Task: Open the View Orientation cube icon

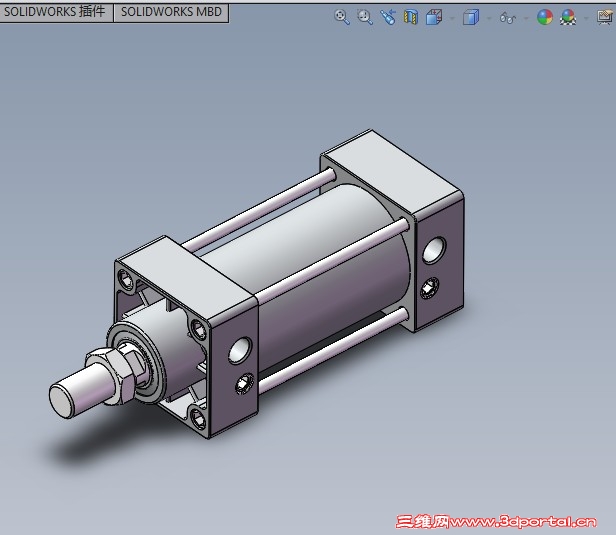Action: pyautogui.click(x=434, y=17)
